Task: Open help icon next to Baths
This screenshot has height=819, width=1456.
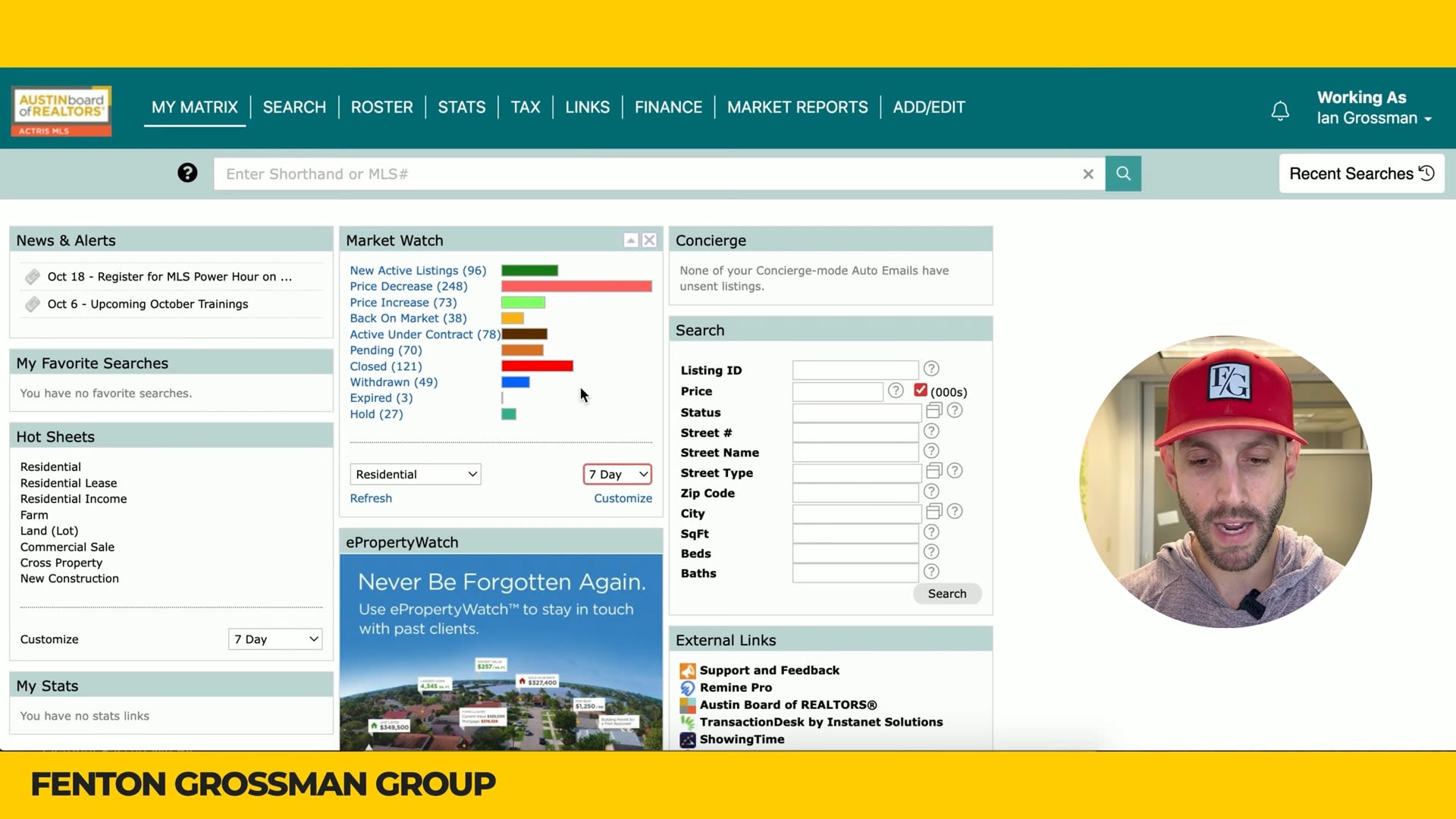Action: click(931, 572)
